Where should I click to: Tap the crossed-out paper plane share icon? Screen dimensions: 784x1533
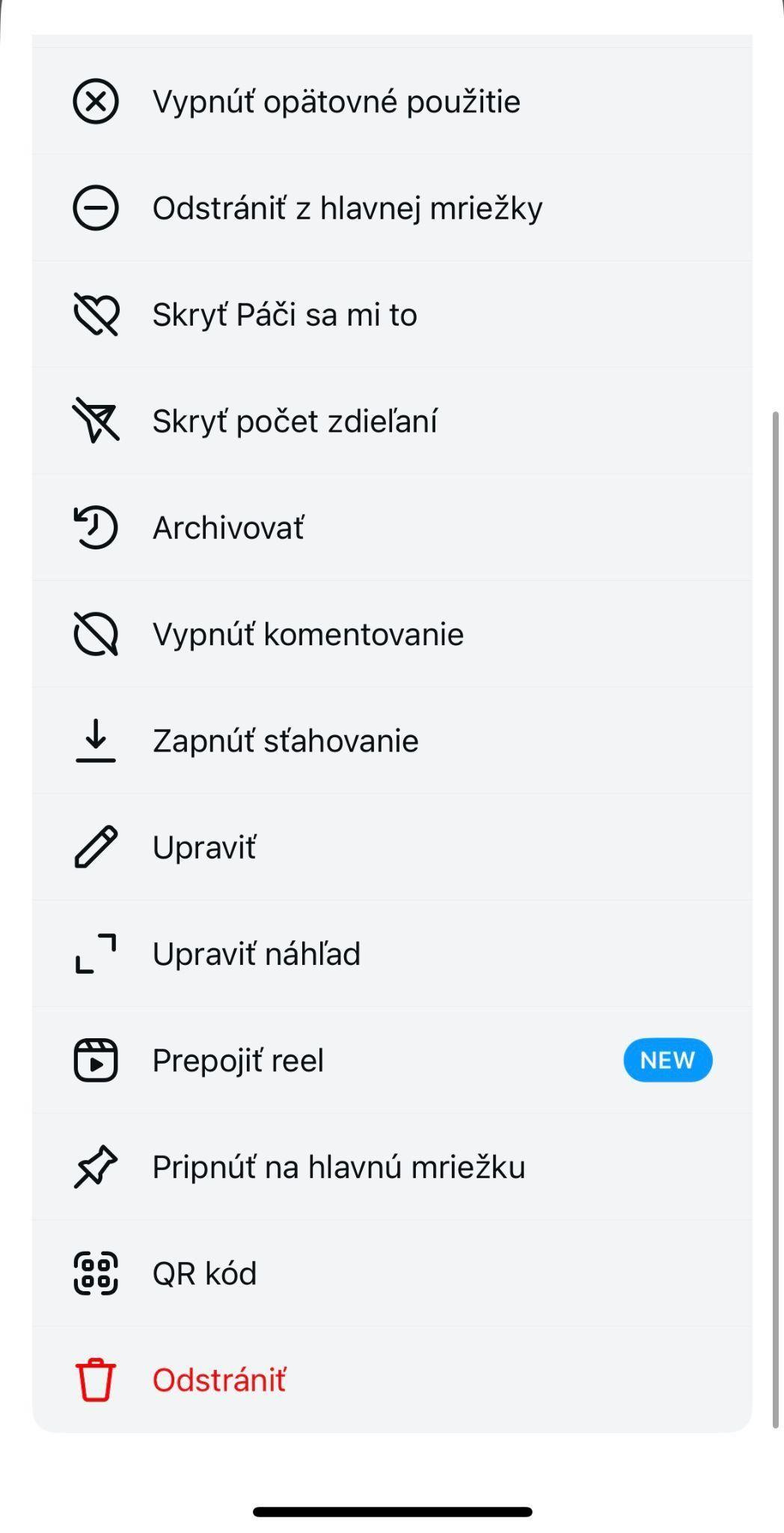coord(96,421)
